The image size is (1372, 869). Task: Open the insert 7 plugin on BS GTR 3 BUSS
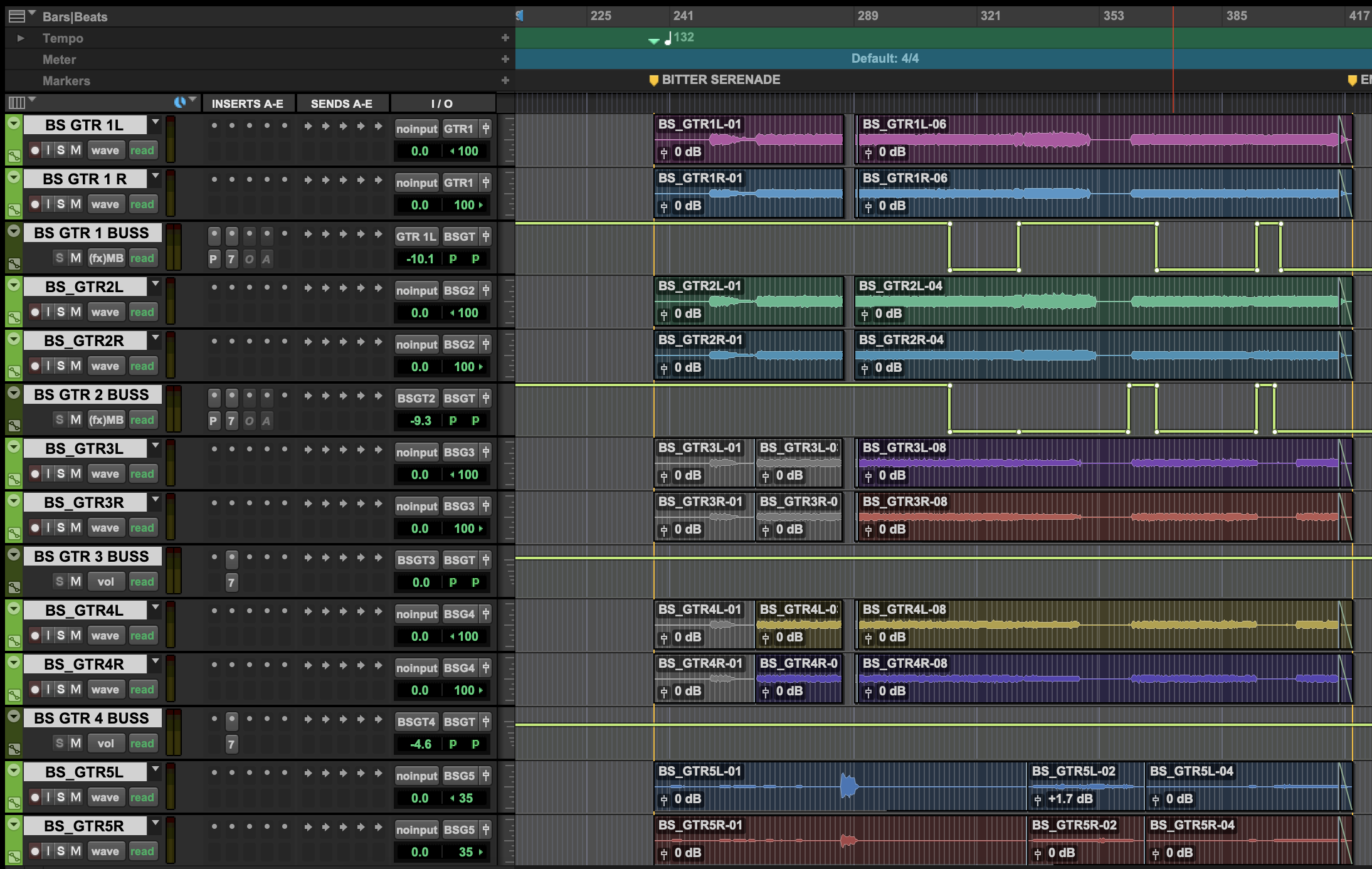[x=231, y=582]
